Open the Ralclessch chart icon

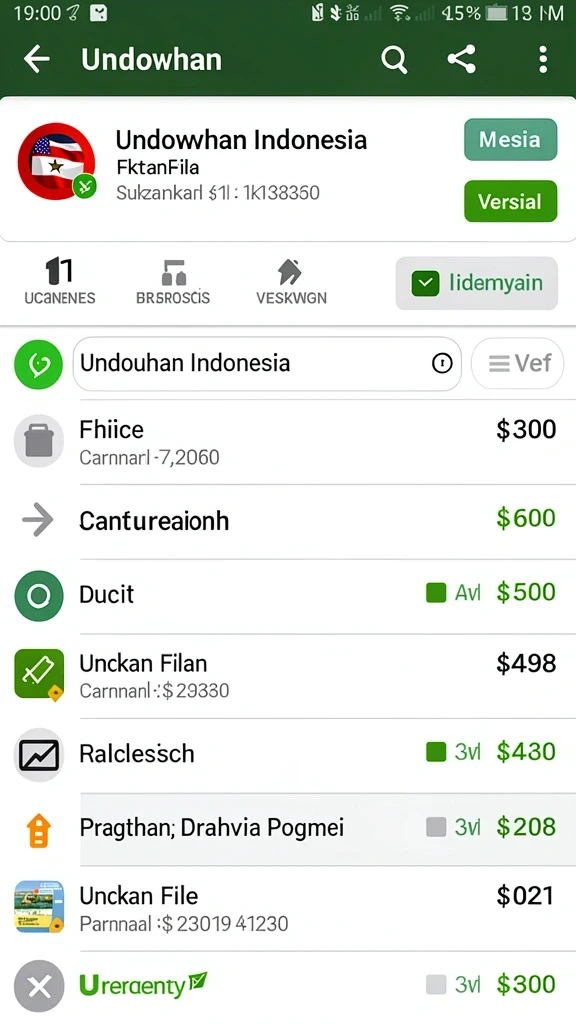pyautogui.click(x=39, y=754)
